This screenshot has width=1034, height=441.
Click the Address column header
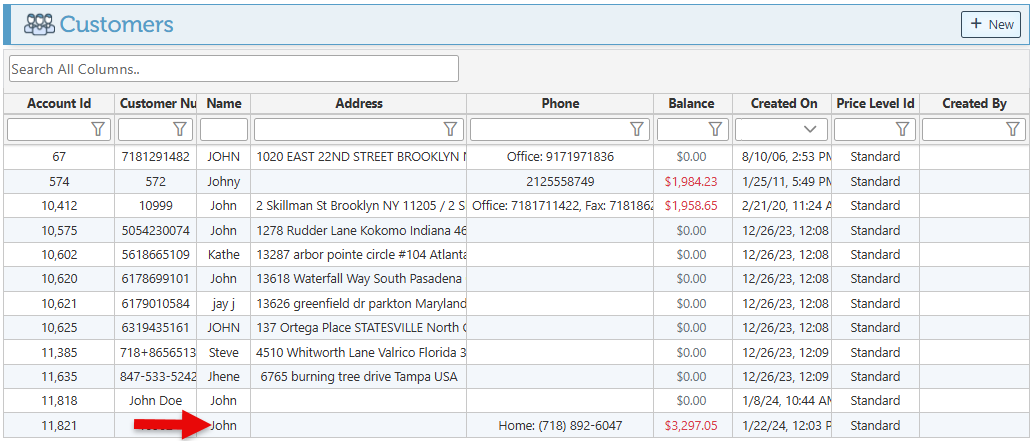pyautogui.click(x=359, y=103)
